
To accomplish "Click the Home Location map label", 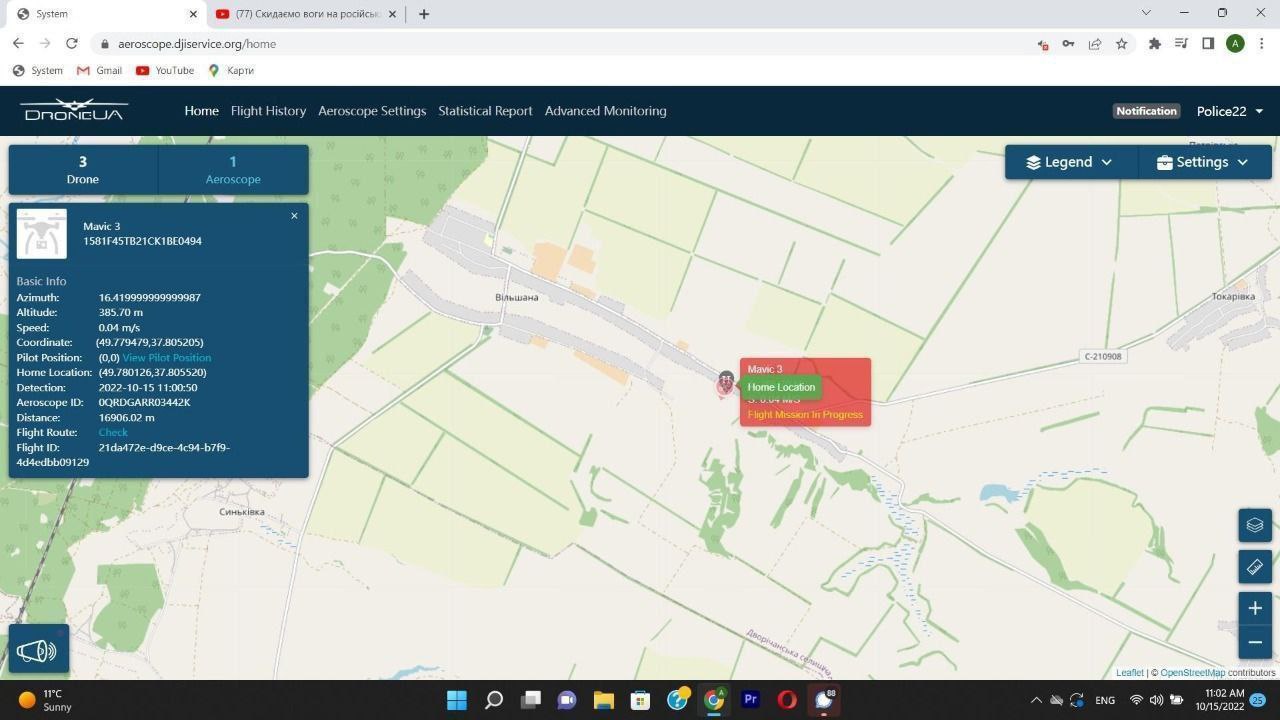I will pos(781,387).
